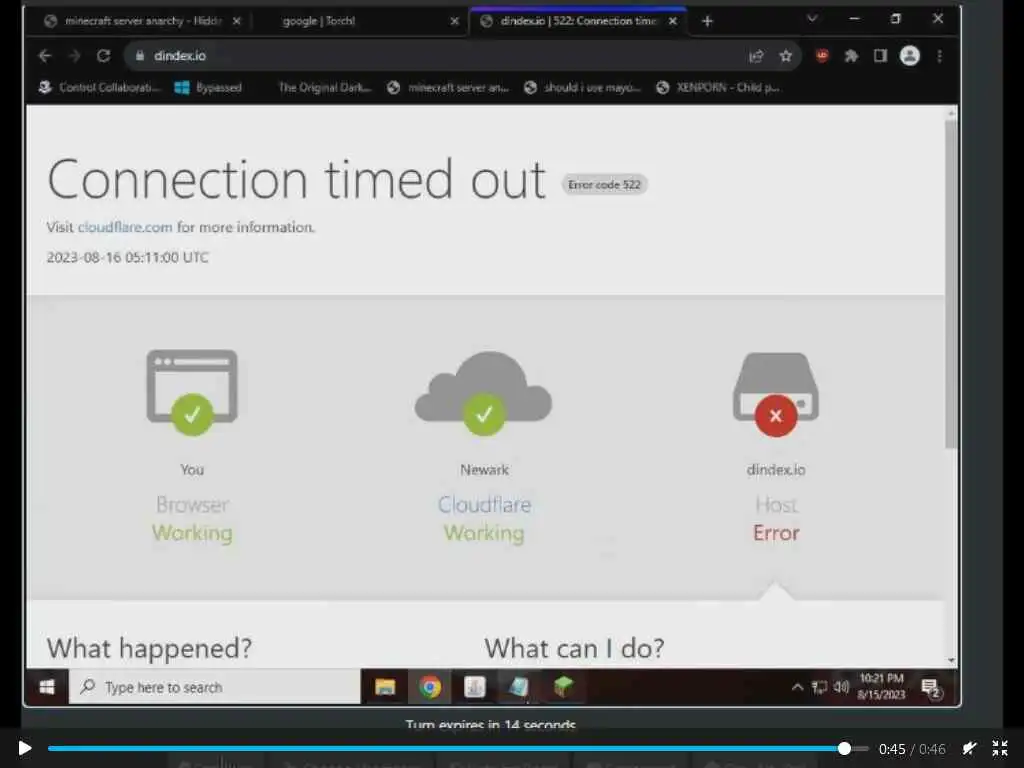The image size is (1024, 768).
Task: Open the Extensions puzzle icon
Action: point(851,56)
